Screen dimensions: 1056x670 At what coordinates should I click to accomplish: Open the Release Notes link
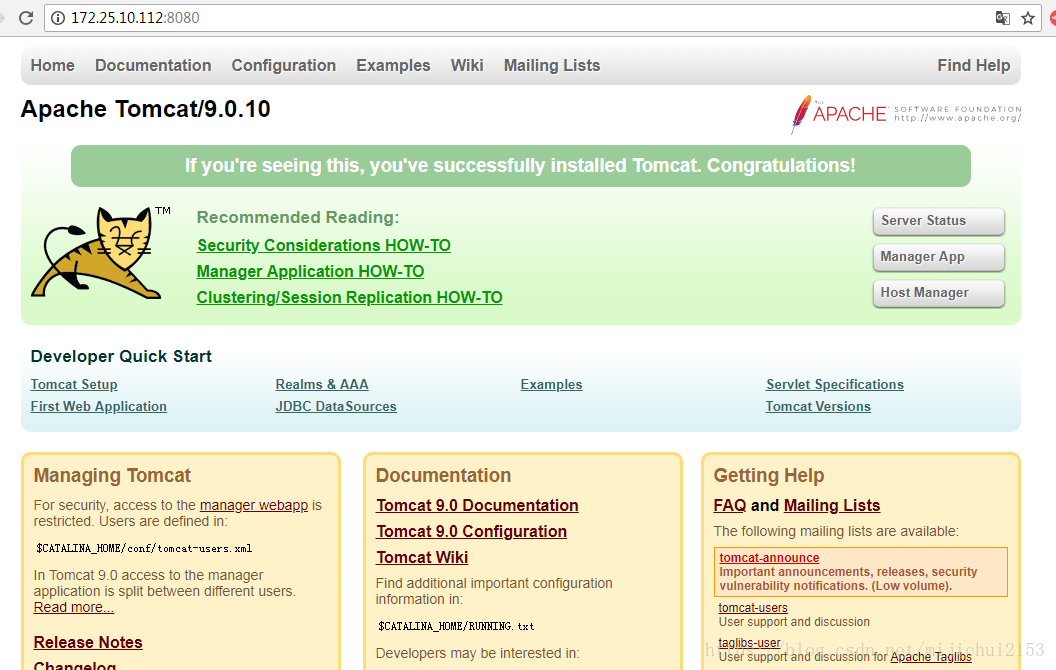pyautogui.click(x=88, y=642)
